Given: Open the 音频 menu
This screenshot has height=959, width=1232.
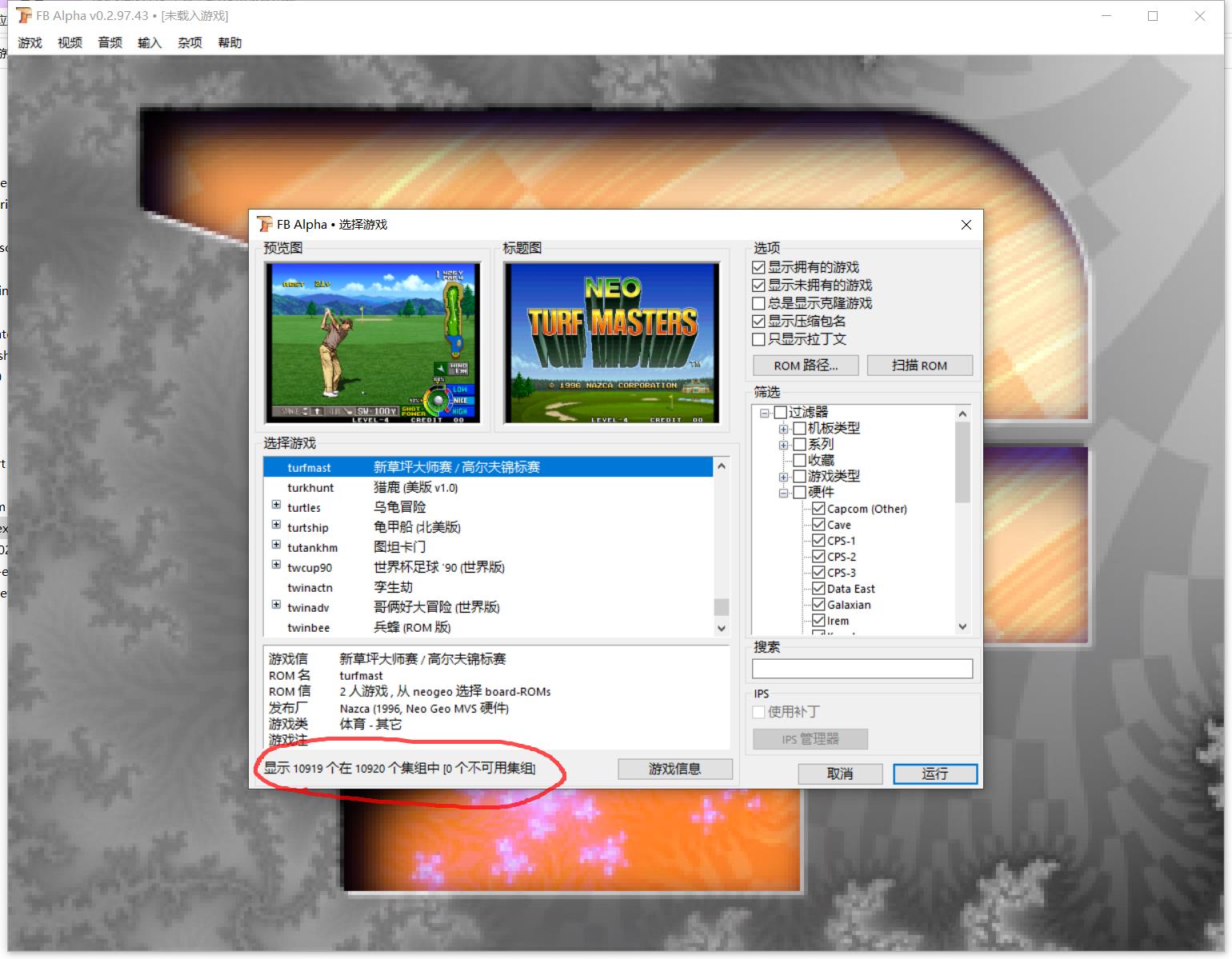Looking at the screenshot, I should [x=110, y=43].
